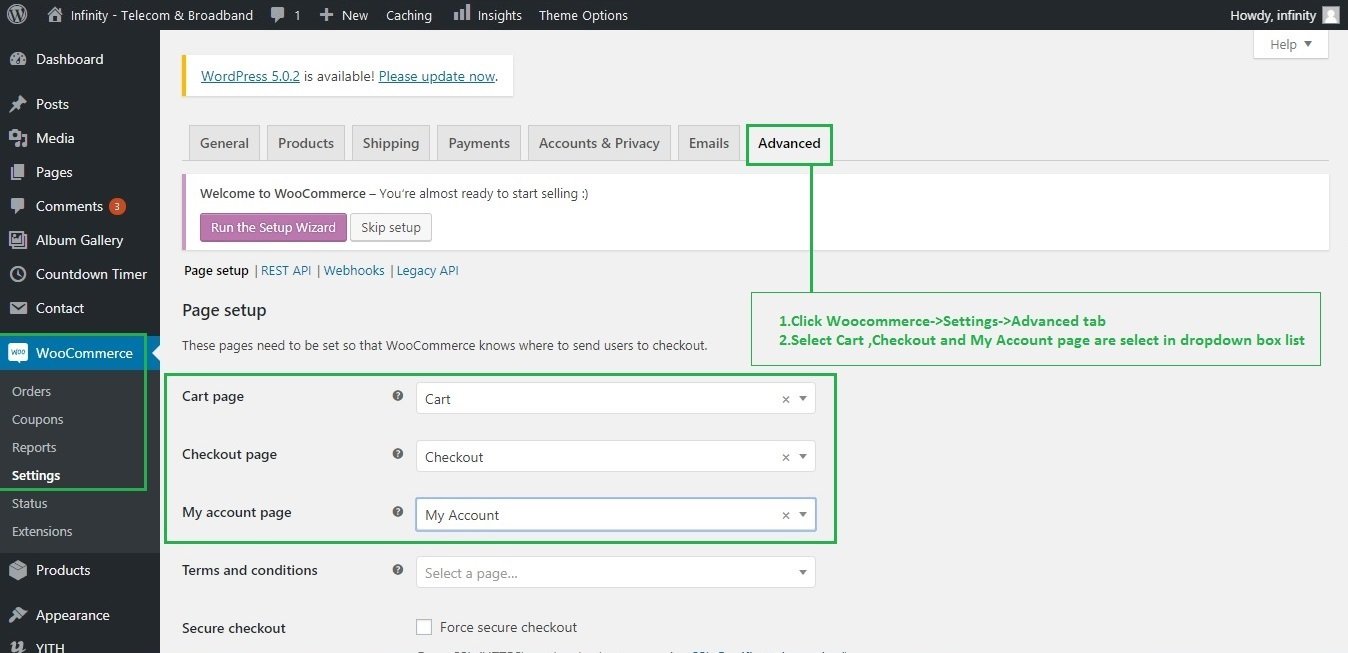The height and width of the screenshot is (653, 1348).
Task: Expand the Help panel
Action: pyautogui.click(x=1291, y=44)
